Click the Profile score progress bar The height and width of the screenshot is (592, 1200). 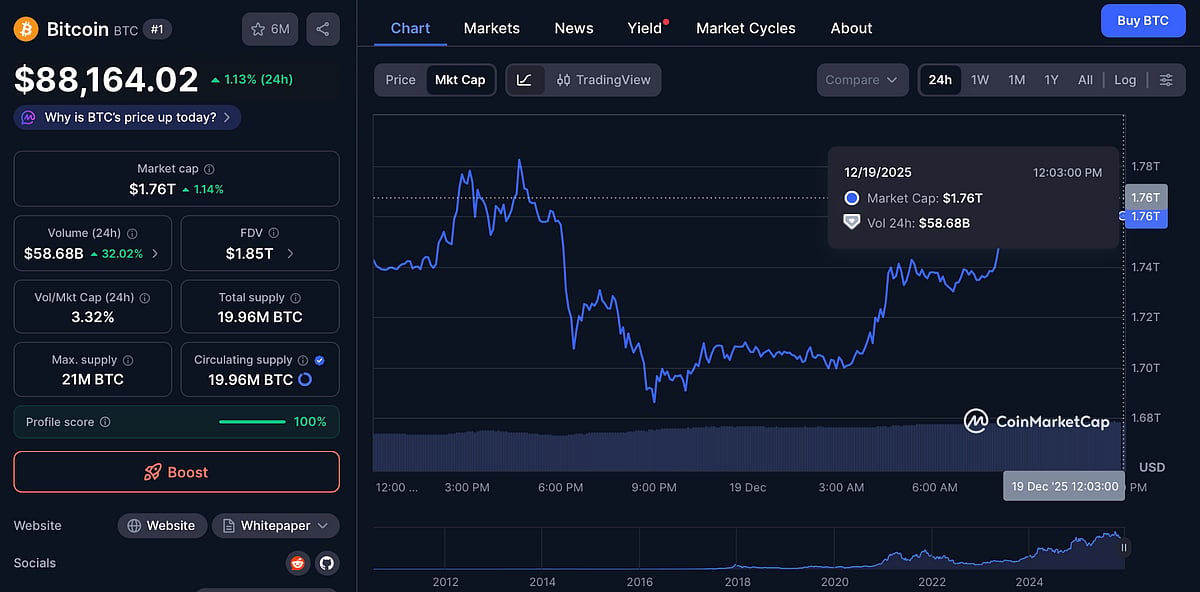tap(252, 422)
